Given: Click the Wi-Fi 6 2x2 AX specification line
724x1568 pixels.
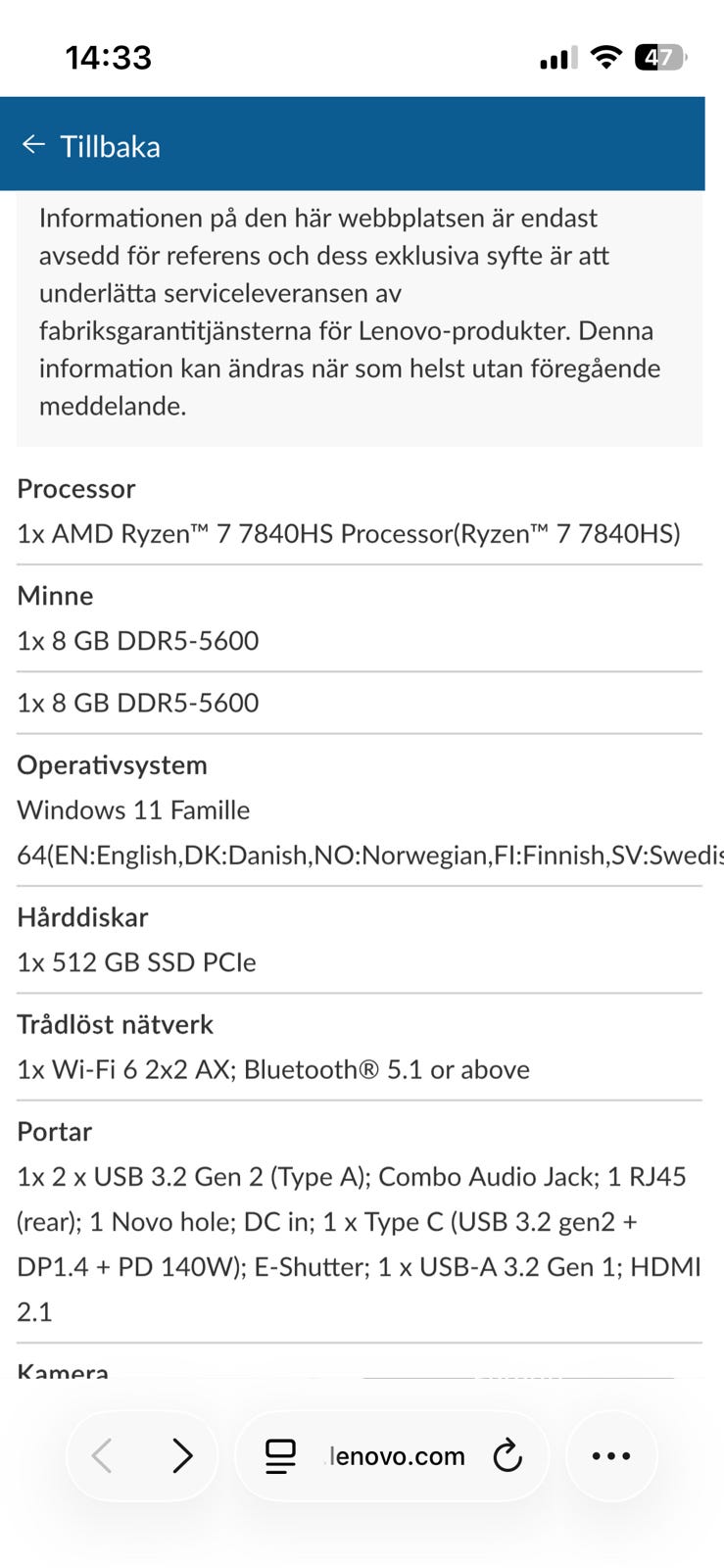Looking at the screenshot, I should (273, 1069).
